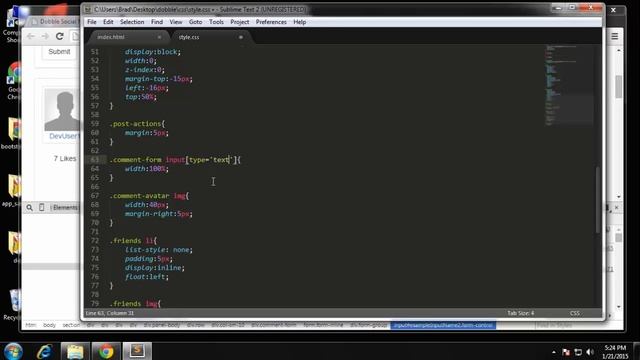Select the body breadcrumb in DevTools

(49, 325)
